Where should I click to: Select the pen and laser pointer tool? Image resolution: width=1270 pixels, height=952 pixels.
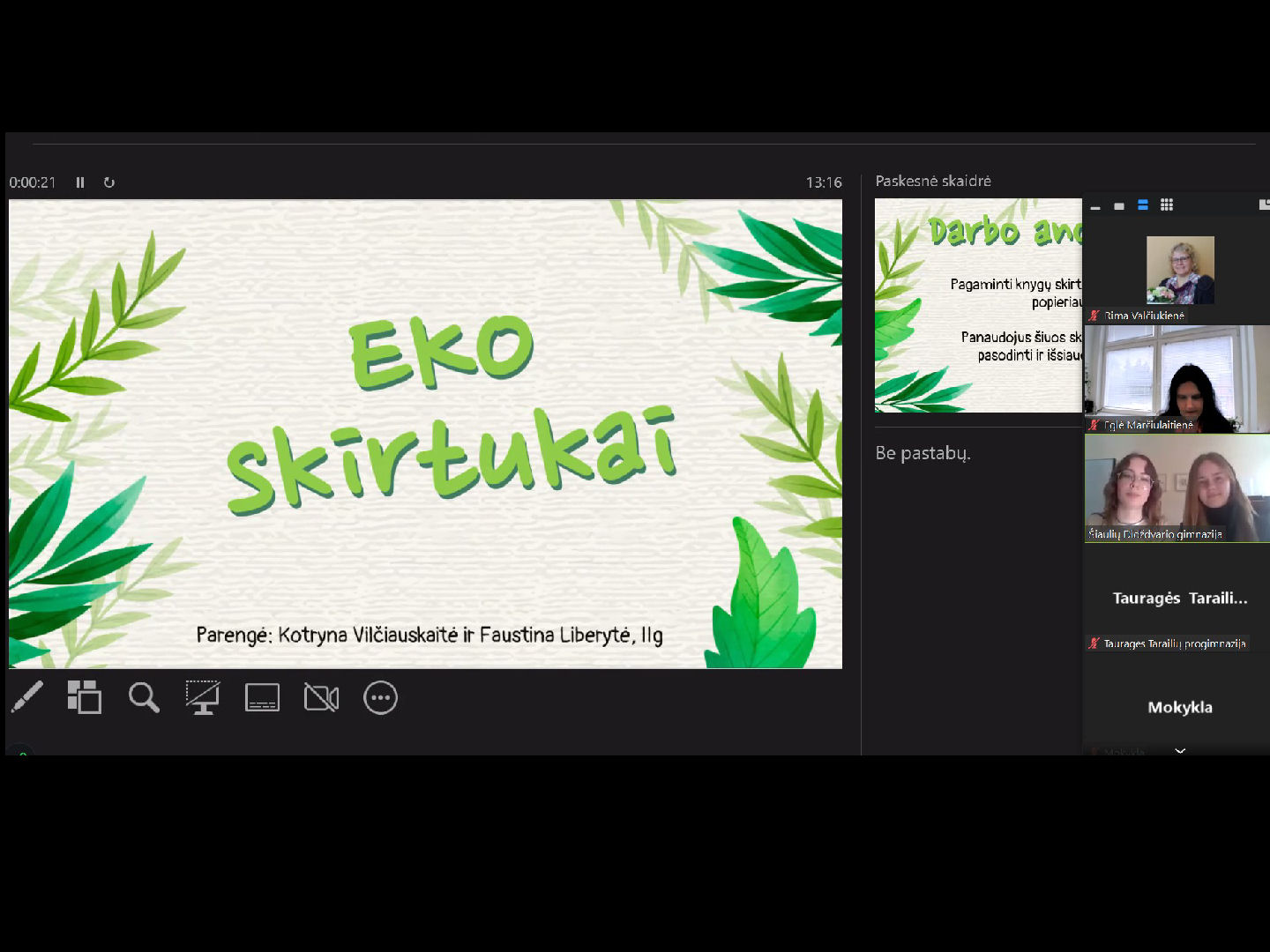[x=27, y=697]
